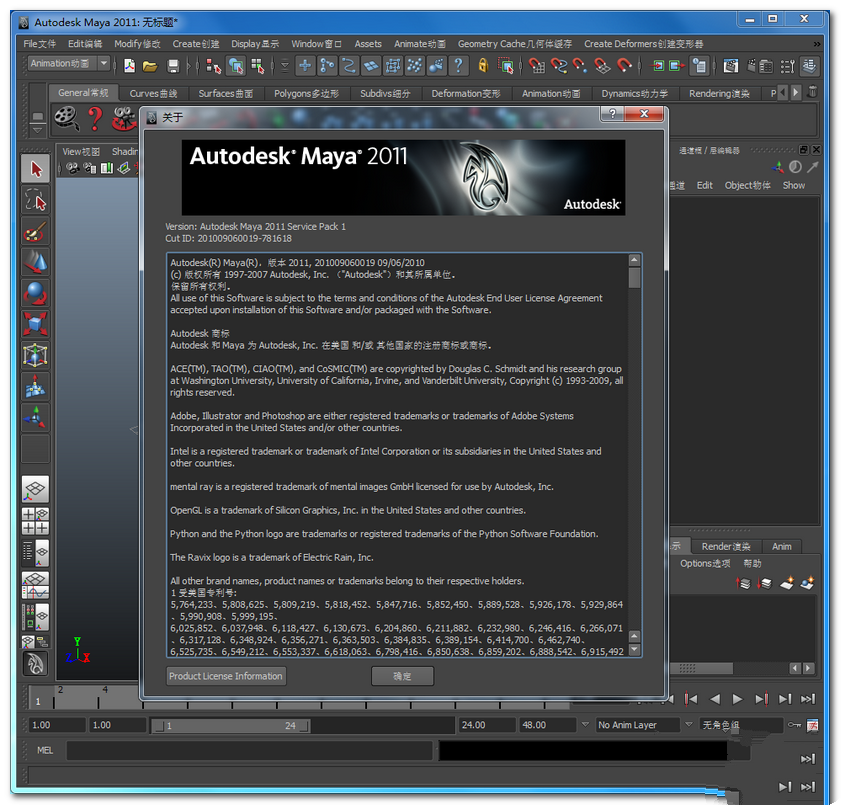Click the question mark selection mask icon
This screenshot has width=841, height=805.
458,65
